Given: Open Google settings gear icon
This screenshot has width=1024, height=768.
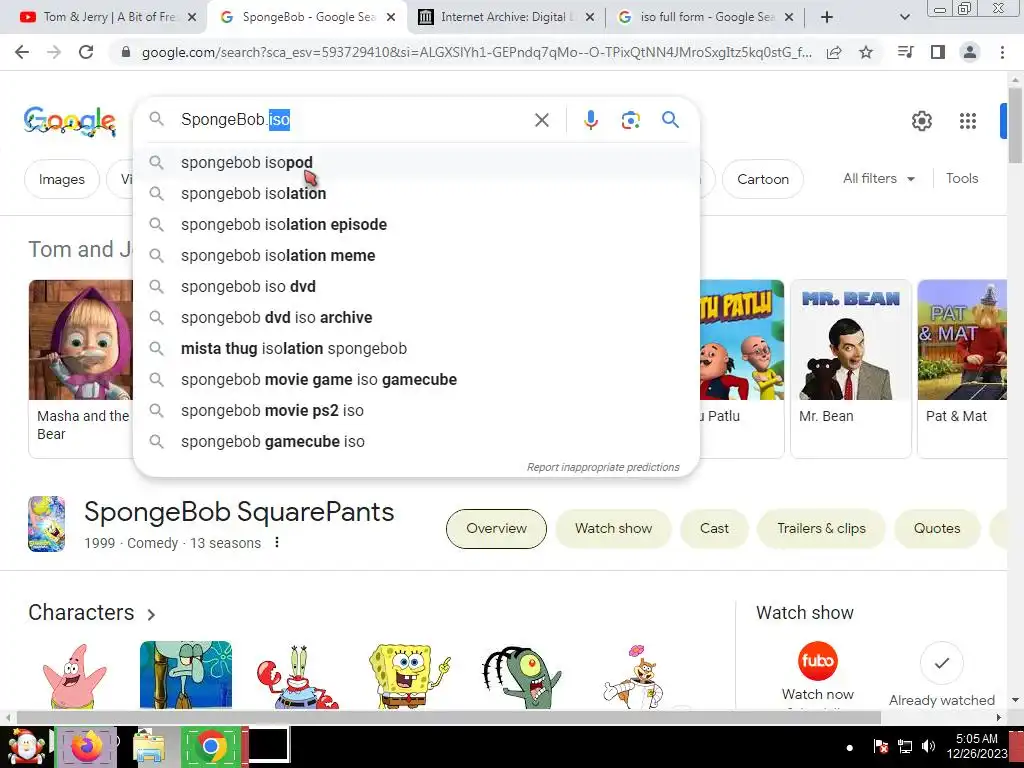Looking at the screenshot, I should click(921, 121).
